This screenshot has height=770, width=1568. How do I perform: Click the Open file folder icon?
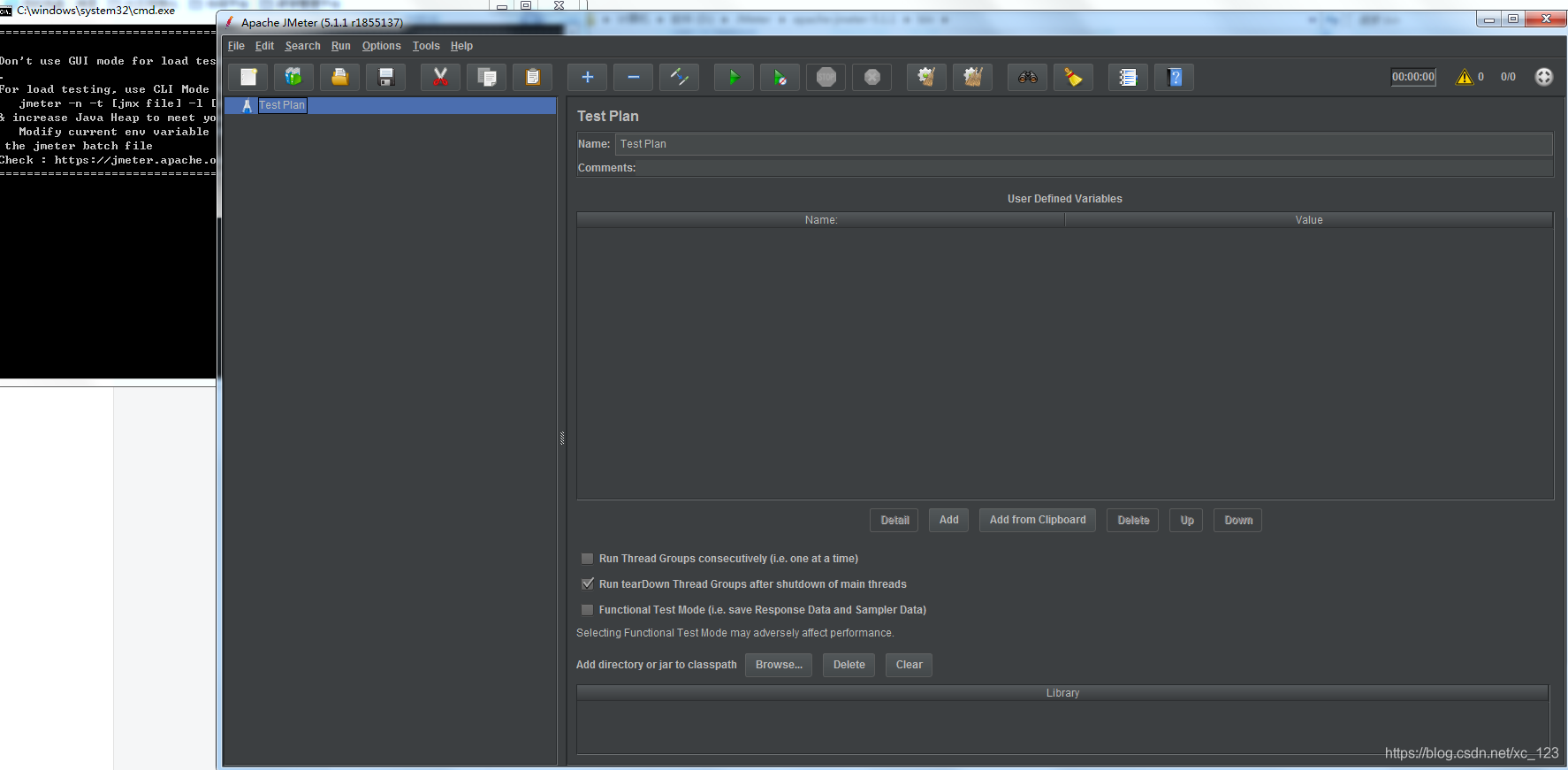pos(339,78)
